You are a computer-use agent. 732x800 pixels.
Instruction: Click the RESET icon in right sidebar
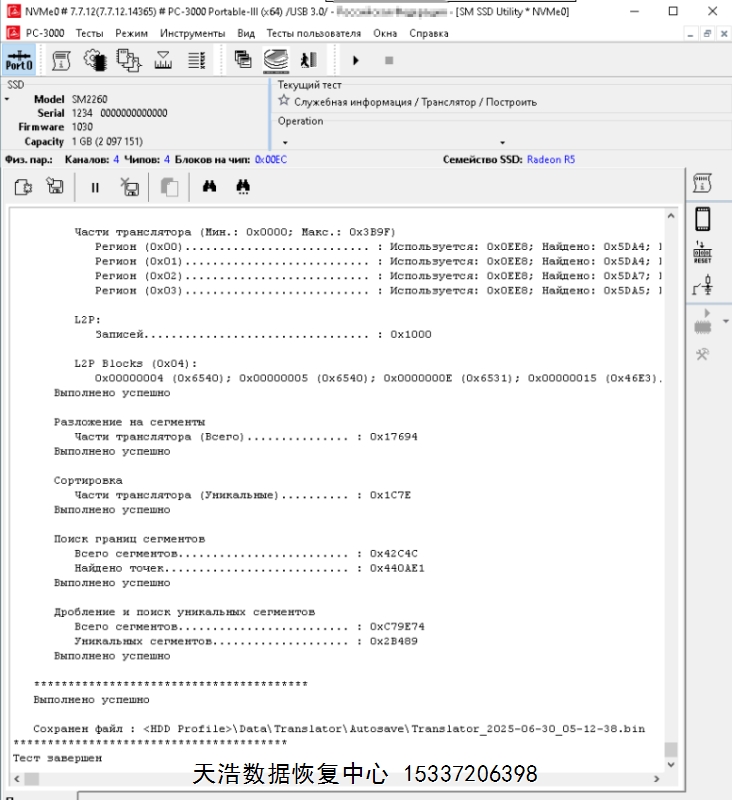pyautogui.click(x=702, y=252)
